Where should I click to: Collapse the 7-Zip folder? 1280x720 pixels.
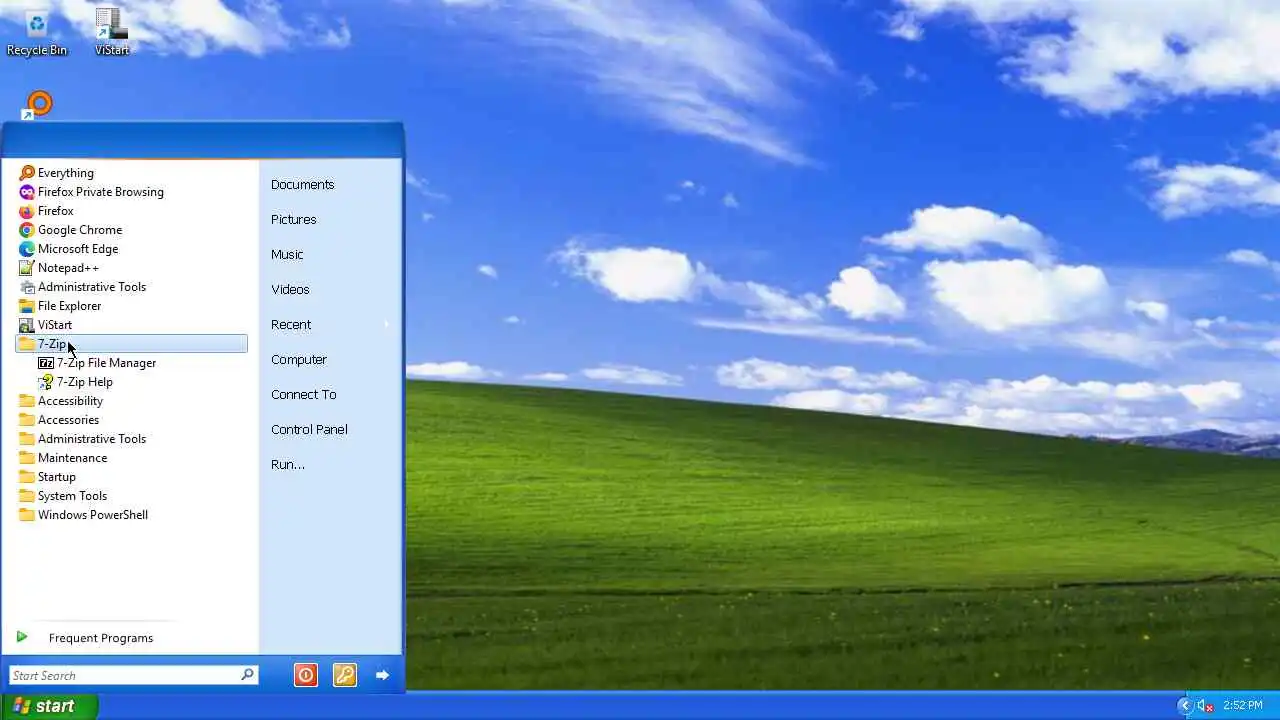click(131, 344)
